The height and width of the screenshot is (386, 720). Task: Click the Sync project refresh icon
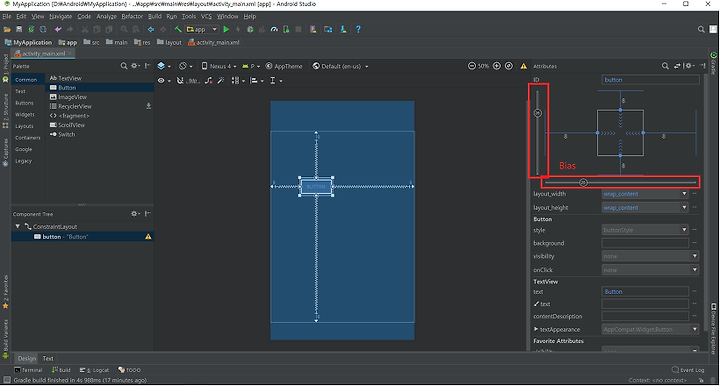point(43,29)
